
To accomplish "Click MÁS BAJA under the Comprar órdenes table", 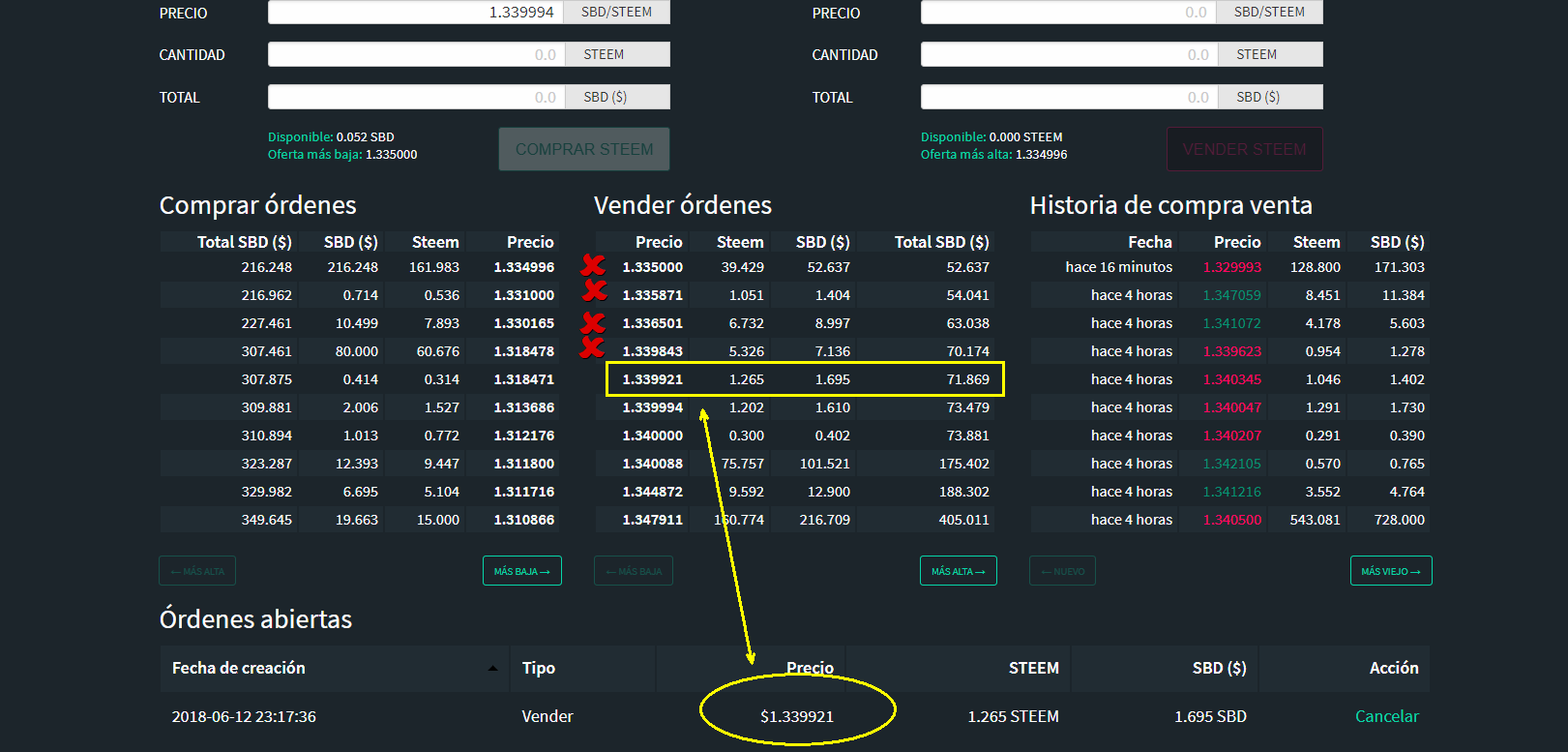I will point(522,571).
